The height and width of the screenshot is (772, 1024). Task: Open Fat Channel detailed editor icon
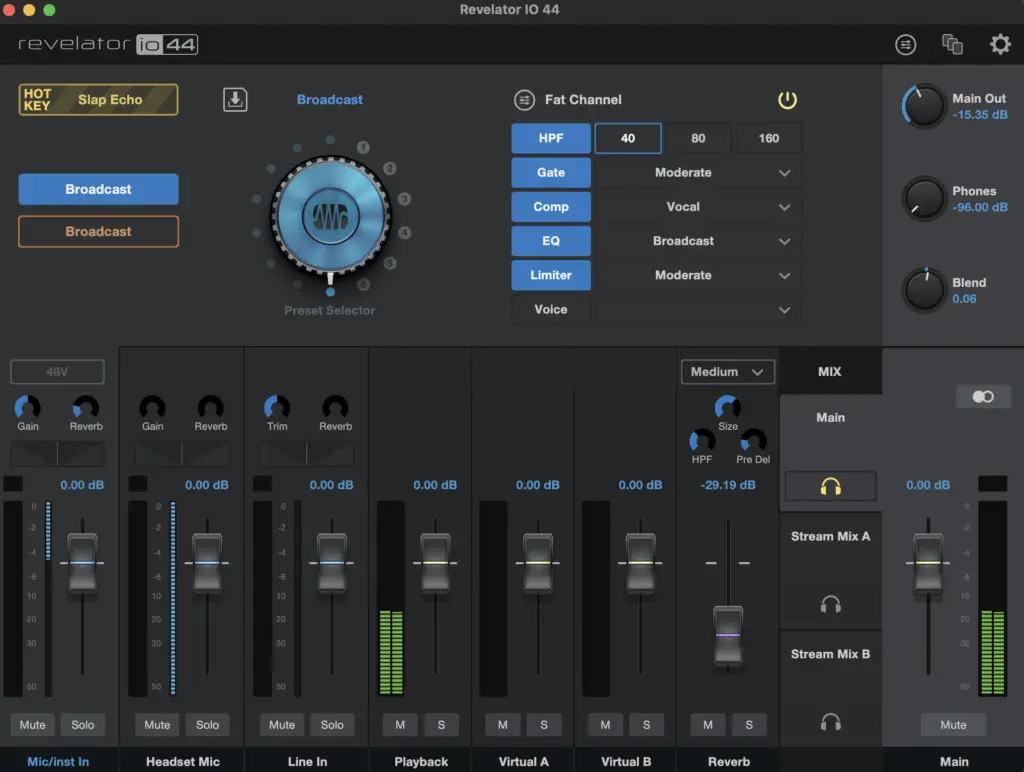(524, 100)
